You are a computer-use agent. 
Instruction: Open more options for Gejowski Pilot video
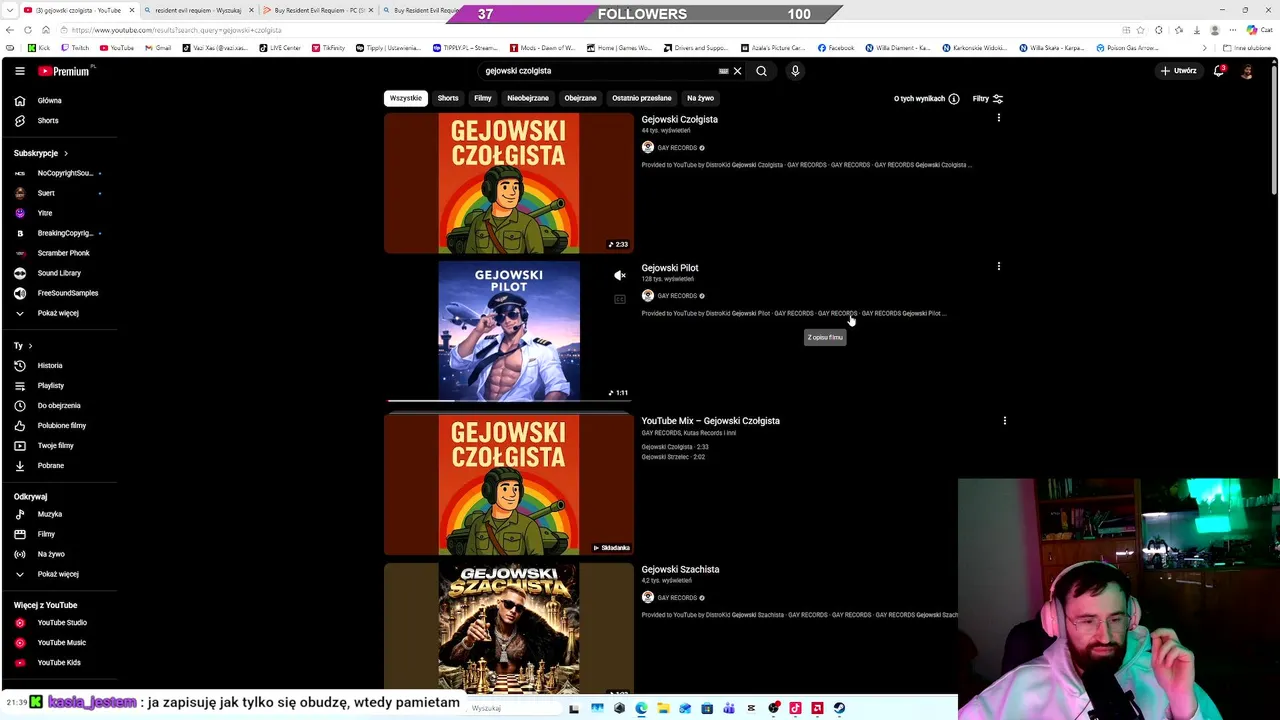998,267
